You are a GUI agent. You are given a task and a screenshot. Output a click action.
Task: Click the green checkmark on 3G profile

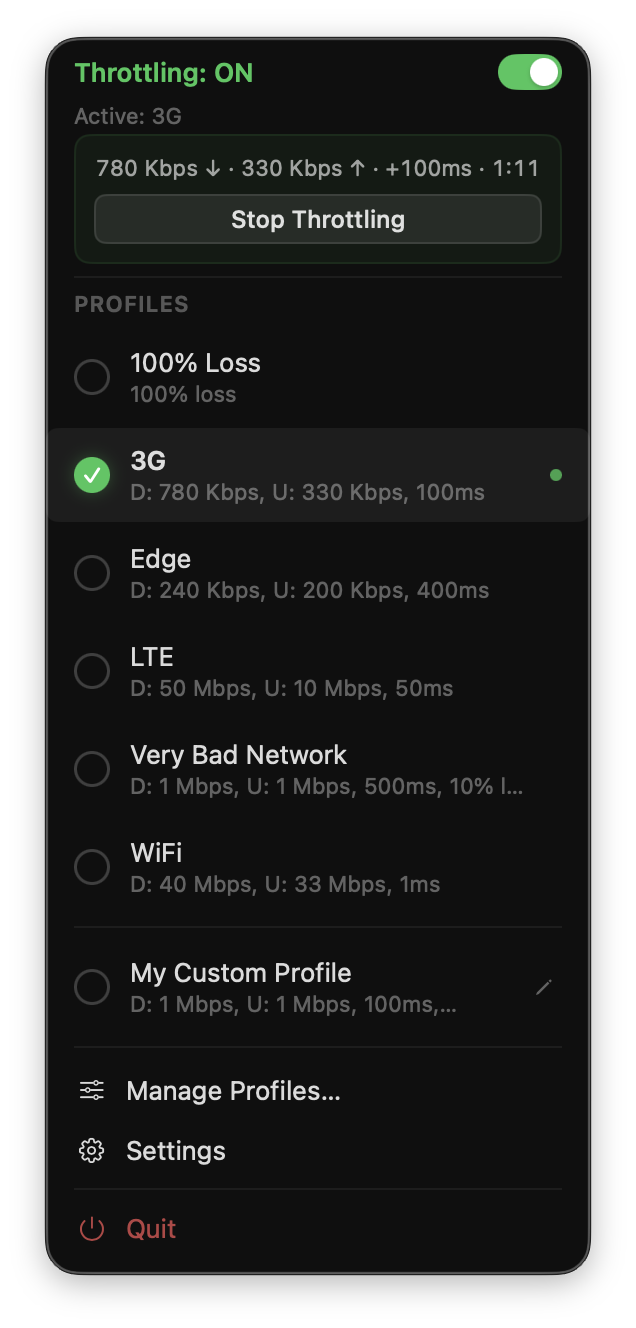point(91,475)
